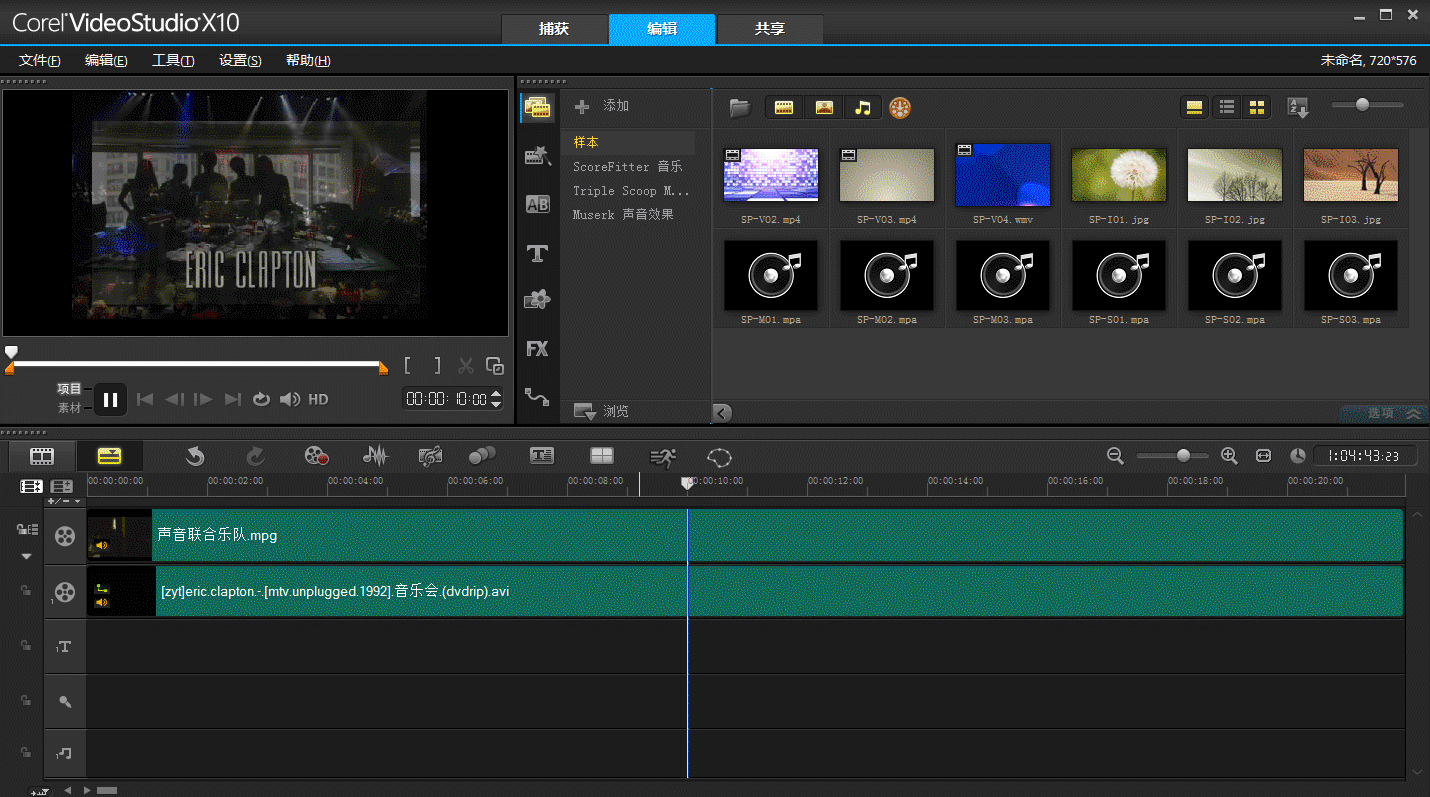
Task: Switch library to list view
Action: tap(1227, 107)
